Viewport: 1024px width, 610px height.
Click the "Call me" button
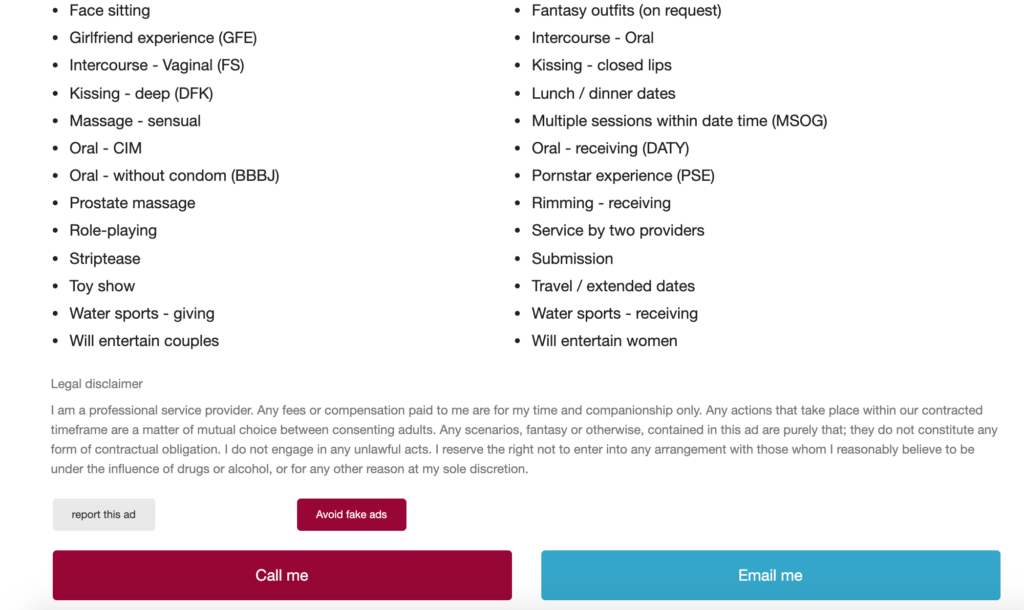click(x=282, y=575)
